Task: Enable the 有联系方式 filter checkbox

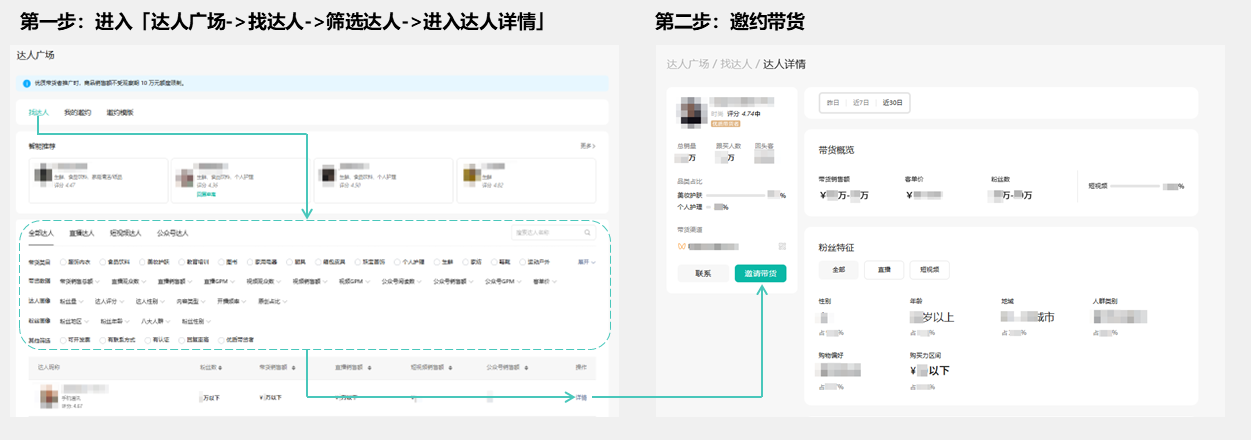Action: pyautogui.click(x=102, y=339)
